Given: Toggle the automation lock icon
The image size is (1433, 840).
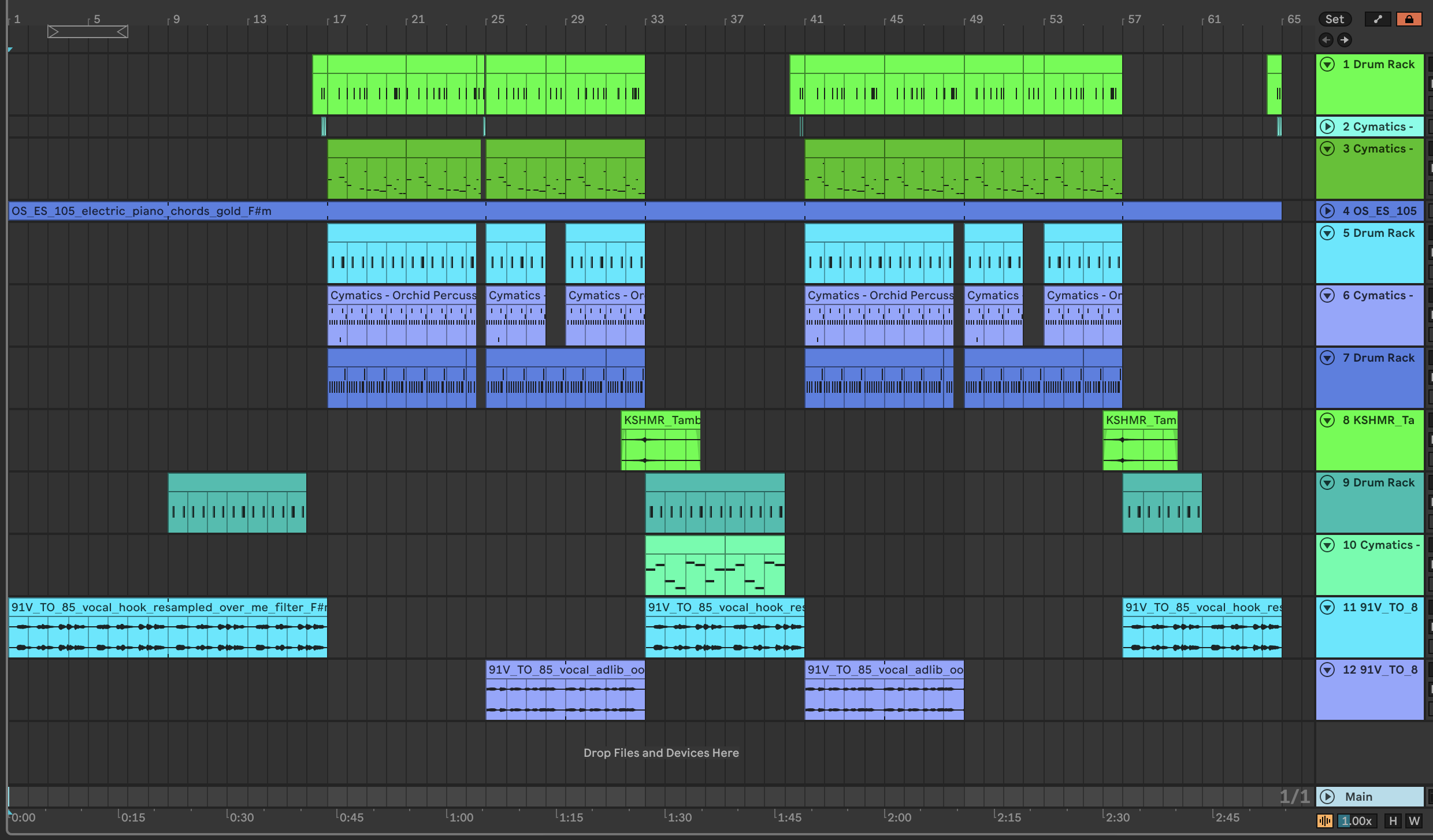Looking at the screenshot, I should click(x=1409, y=19).
